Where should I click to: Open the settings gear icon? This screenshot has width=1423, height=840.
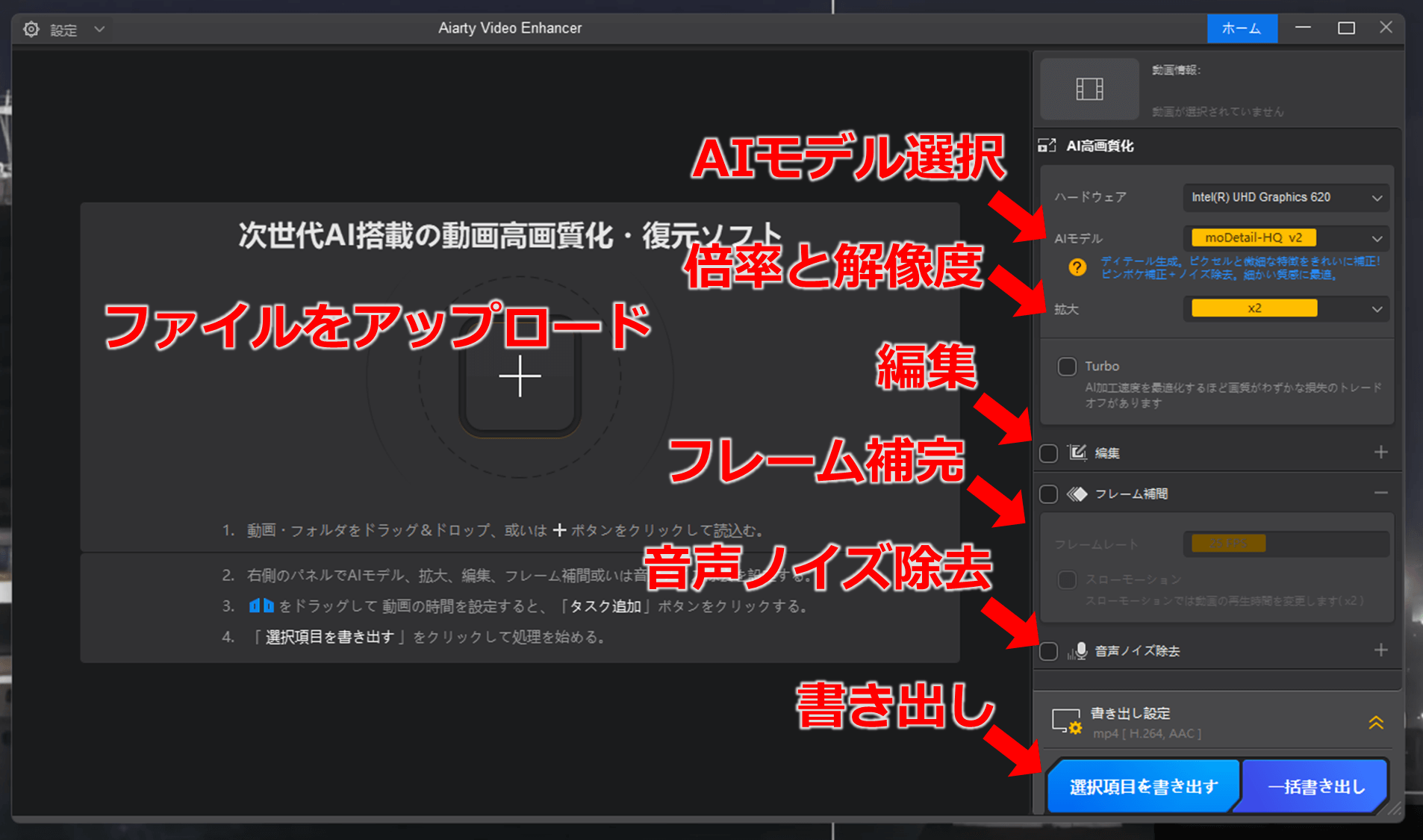(x=31, y=29)
